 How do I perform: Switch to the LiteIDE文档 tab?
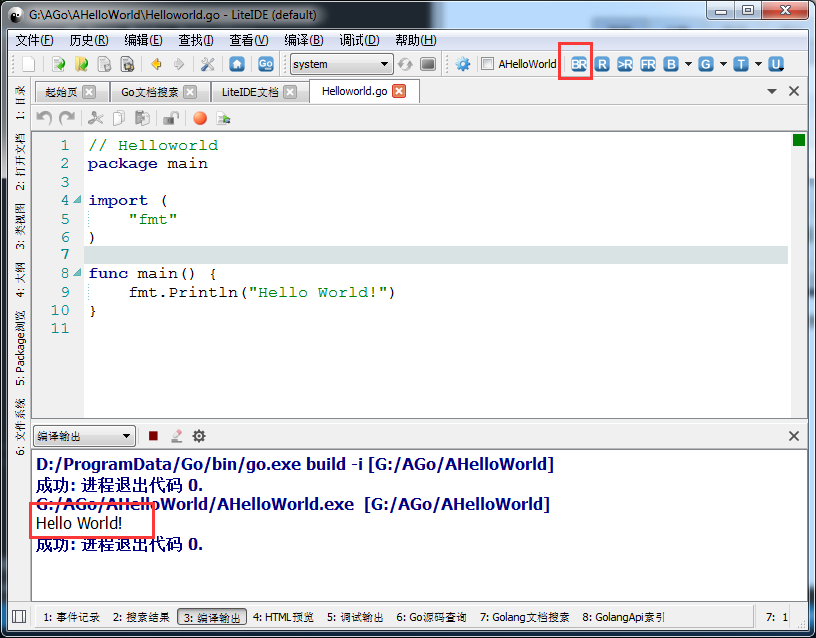[x=250, y=92]
